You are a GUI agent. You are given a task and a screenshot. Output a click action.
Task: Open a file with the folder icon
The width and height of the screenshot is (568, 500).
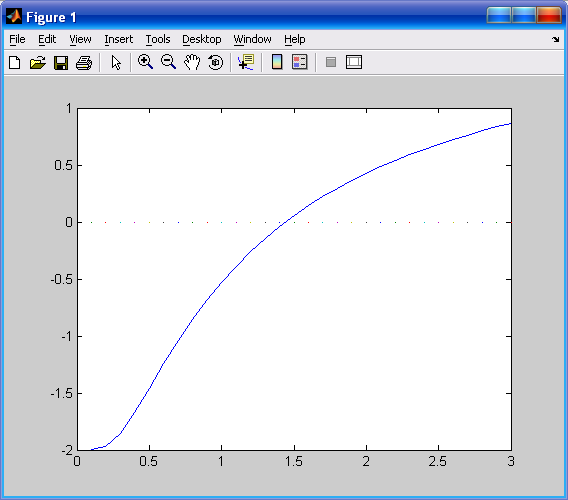38,62
